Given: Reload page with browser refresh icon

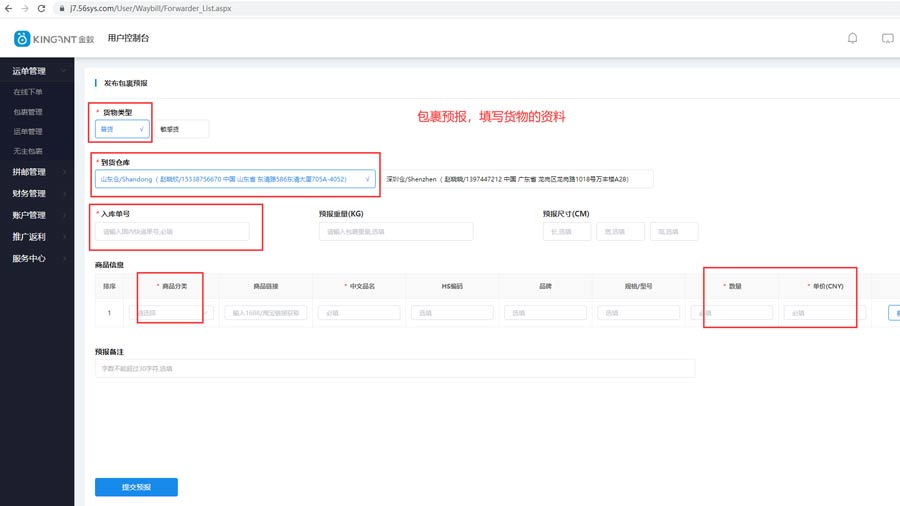Looking at the screenshot, I should coord(41,7).
